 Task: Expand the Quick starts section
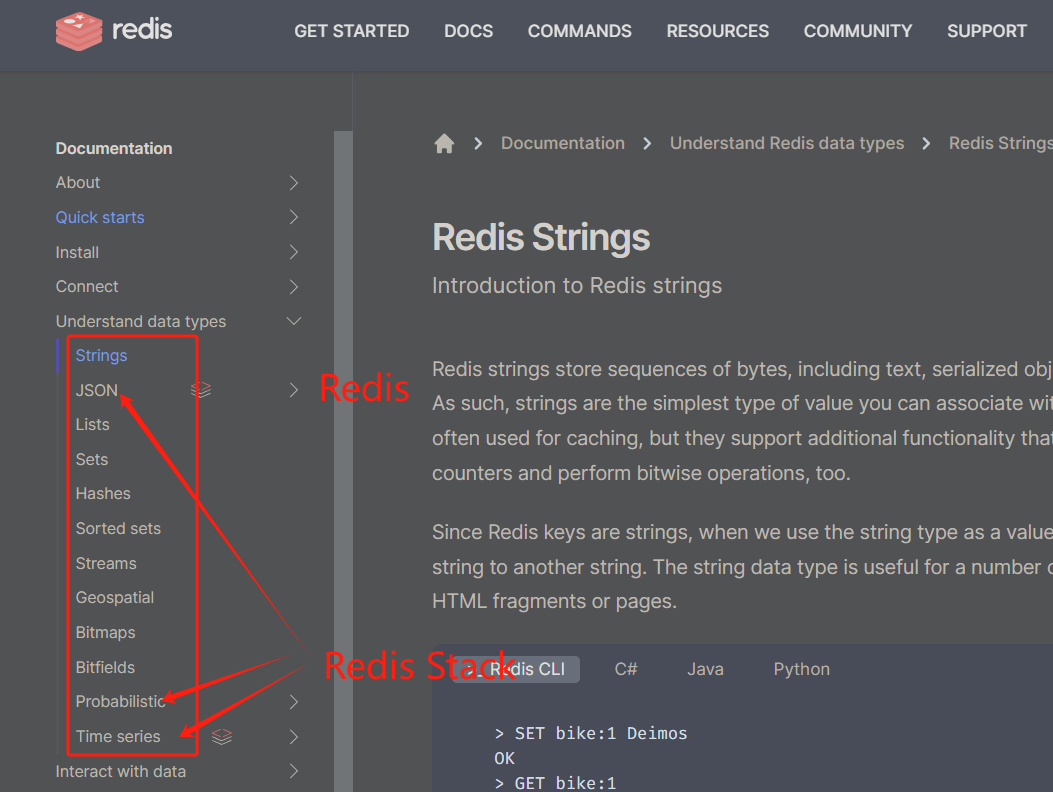pyautogui.click(x=293, y=217)
